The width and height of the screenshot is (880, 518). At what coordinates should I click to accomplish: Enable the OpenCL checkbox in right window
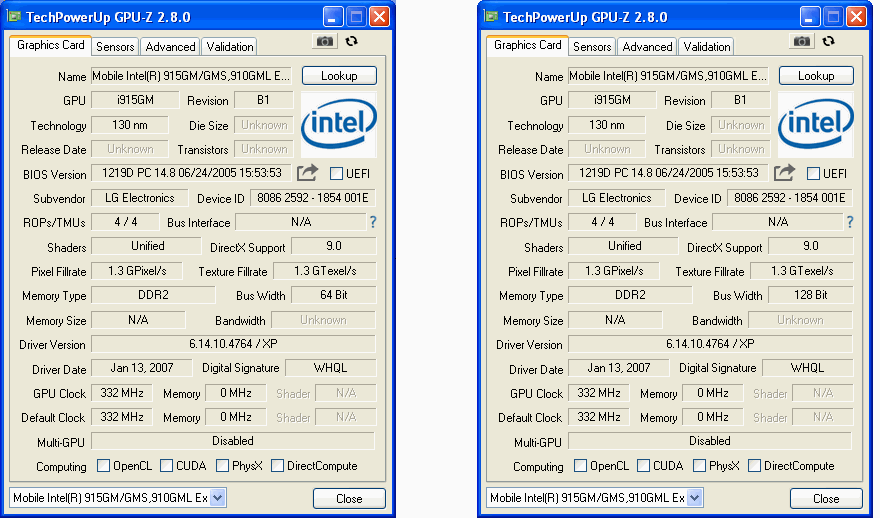click(581, 466)
